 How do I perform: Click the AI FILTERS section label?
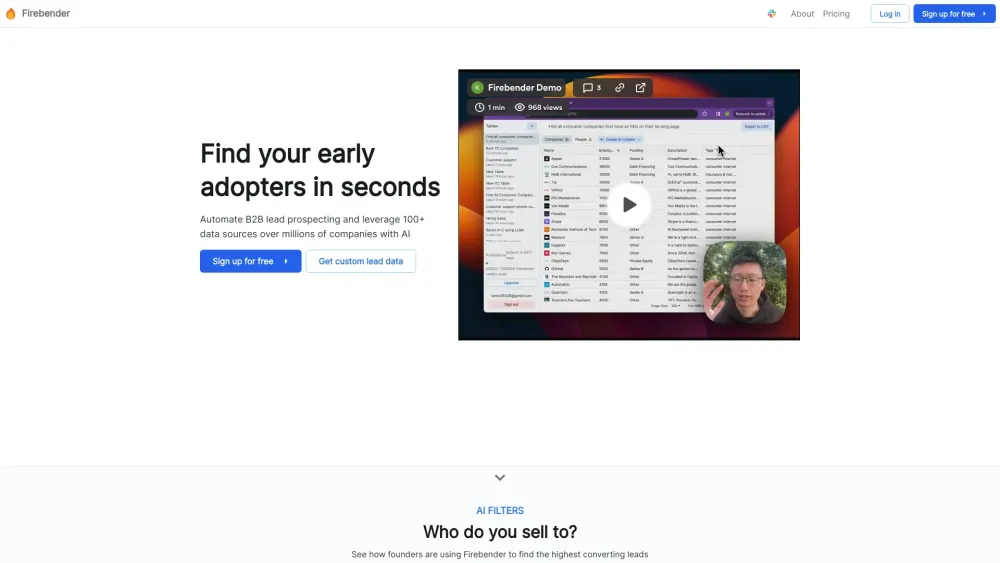[x=500, y=510]
